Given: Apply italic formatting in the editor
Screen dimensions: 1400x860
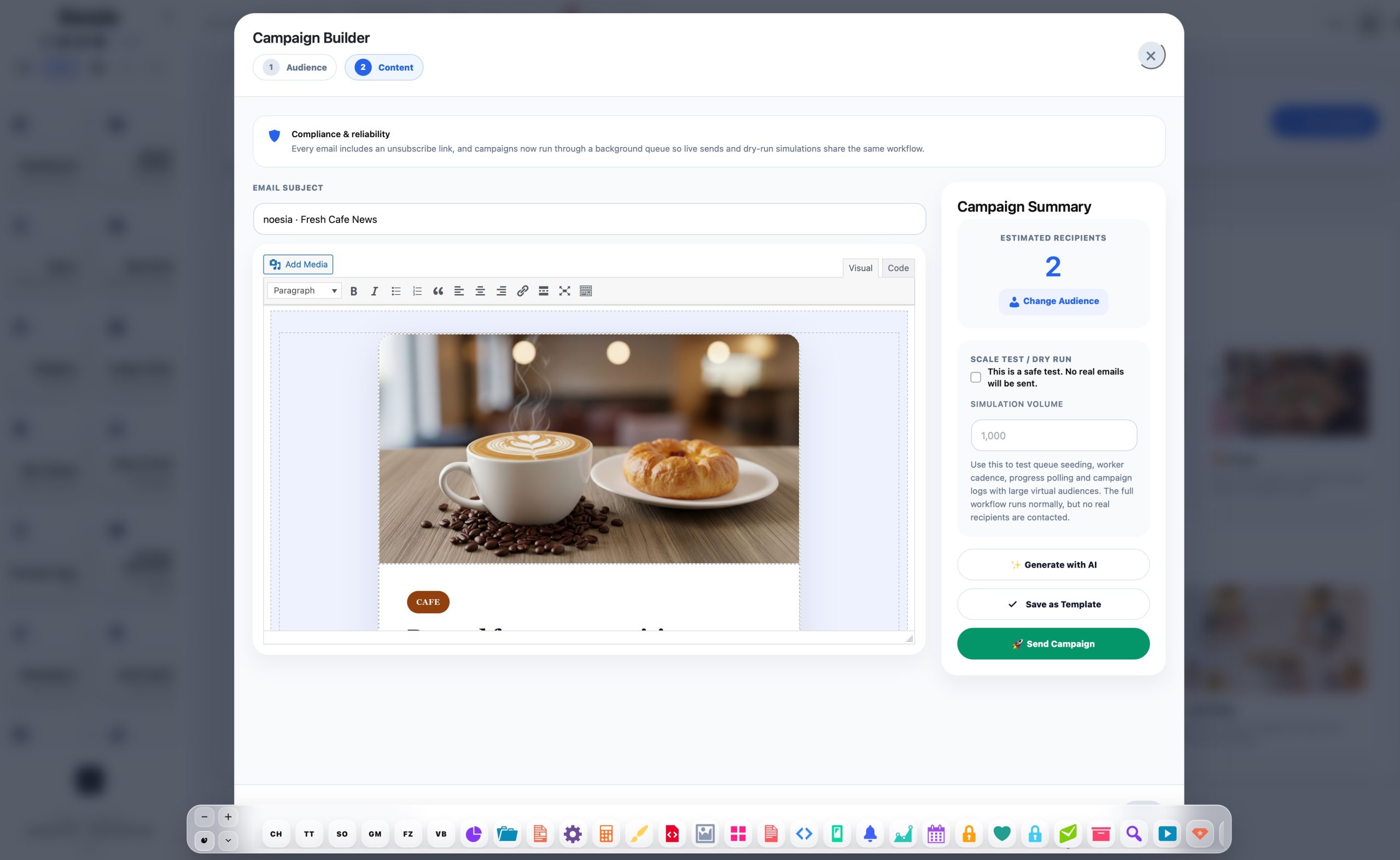Looking at the screenshot, I should click(x=374, y=291).
